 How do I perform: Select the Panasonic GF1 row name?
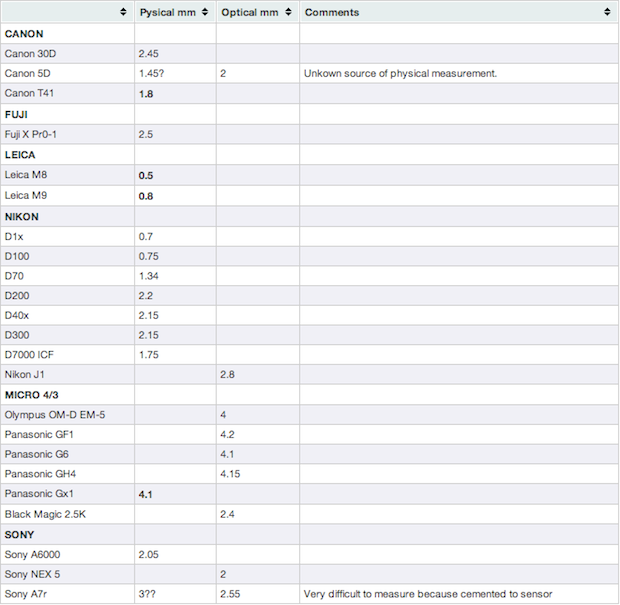39,435
